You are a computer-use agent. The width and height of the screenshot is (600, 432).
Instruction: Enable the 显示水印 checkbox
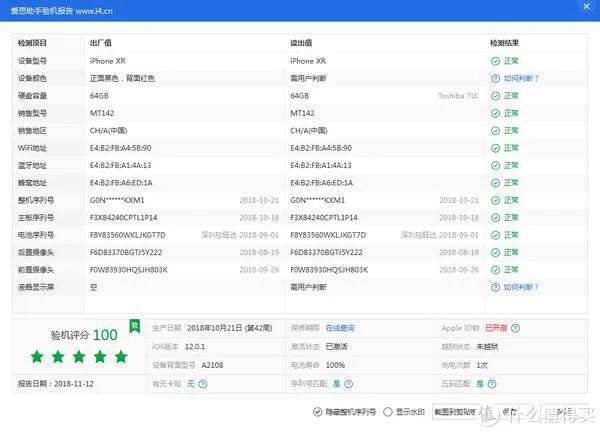tap(388, 412)
